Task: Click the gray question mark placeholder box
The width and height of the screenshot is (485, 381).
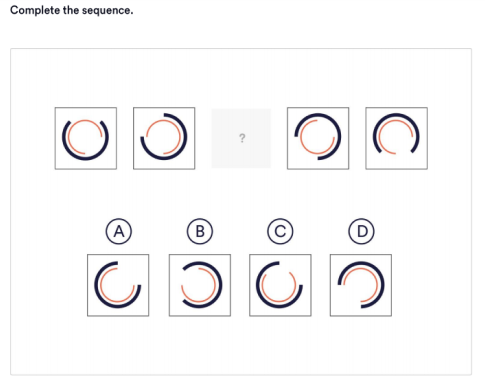Action: tap(241, 138)
